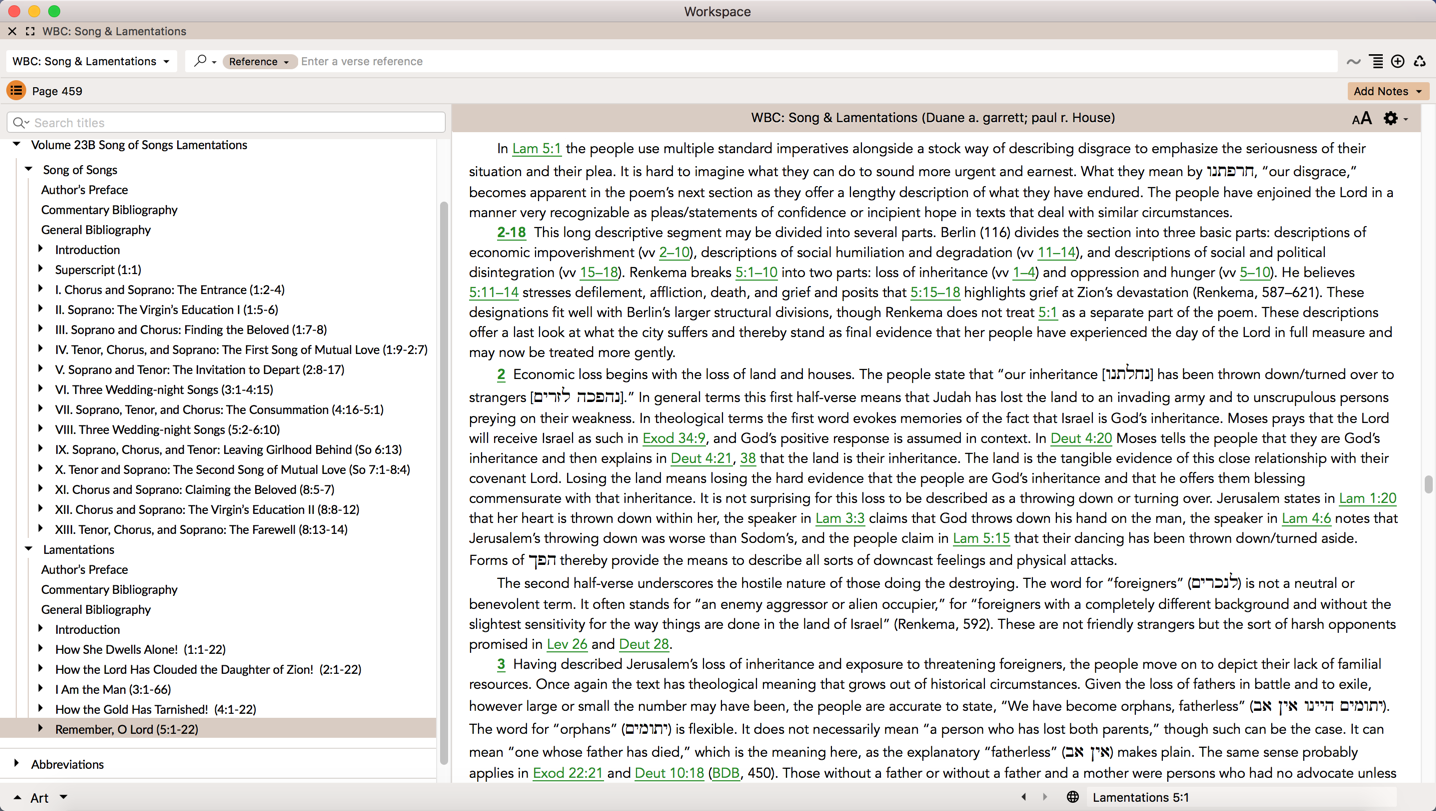
Task: Open the Add Notes dropdown button
Action: tap(1387, 91)
